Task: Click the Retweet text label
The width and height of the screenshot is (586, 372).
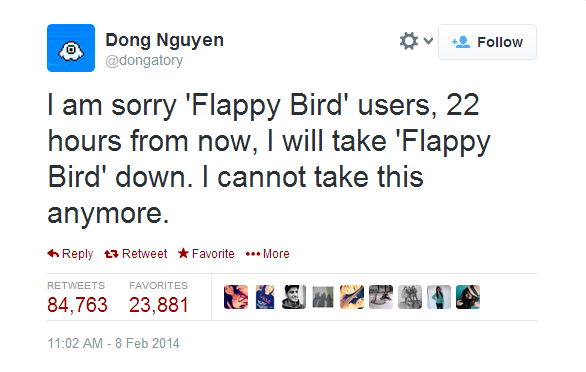Action: [144, 254]
